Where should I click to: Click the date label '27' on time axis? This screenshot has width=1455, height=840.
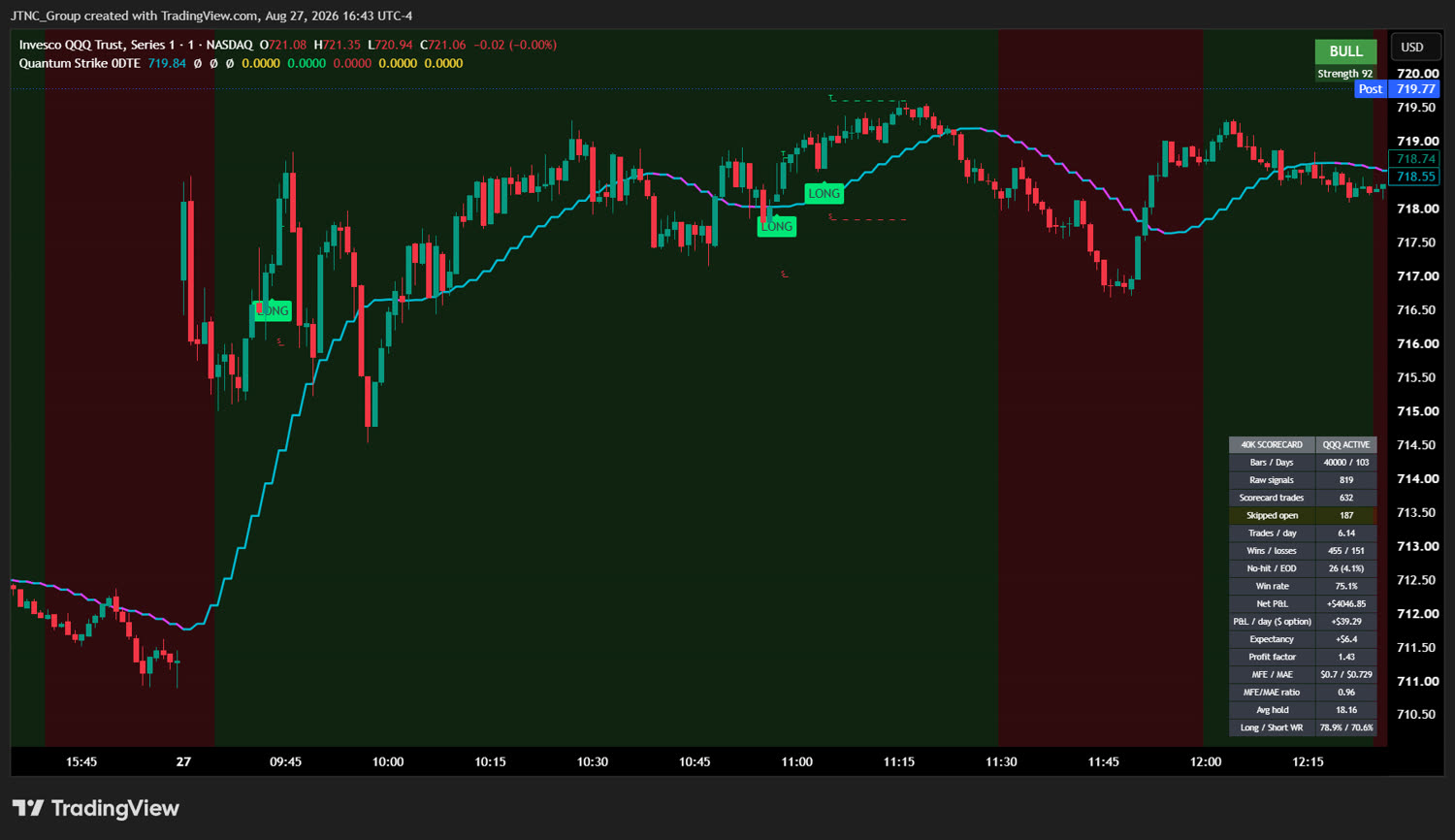coord(183,761)
